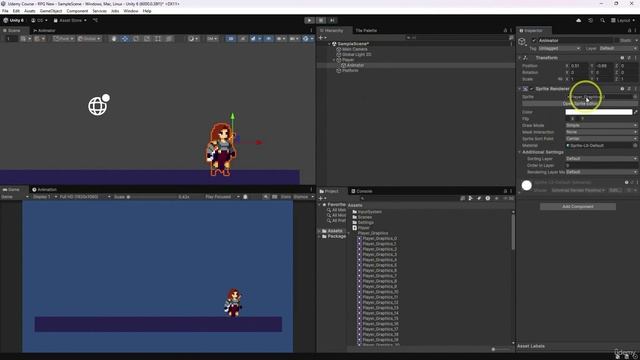Toggle the Static checkbox in Inspector

tap(617, 40)
